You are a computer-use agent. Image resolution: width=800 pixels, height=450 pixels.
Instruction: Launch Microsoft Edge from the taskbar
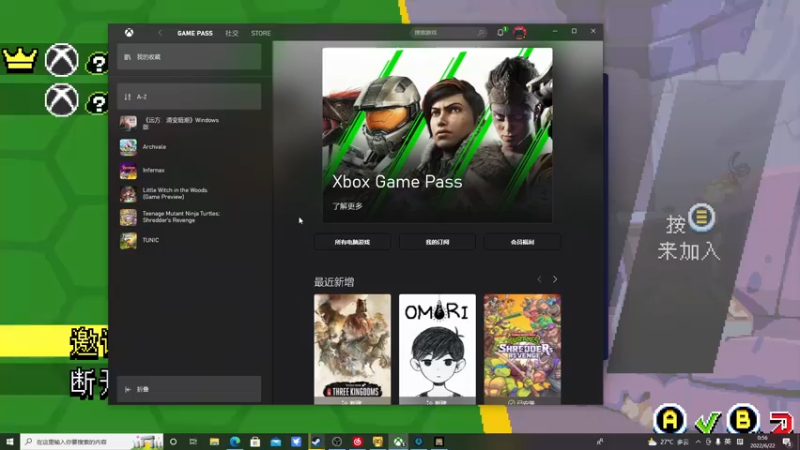235,442
